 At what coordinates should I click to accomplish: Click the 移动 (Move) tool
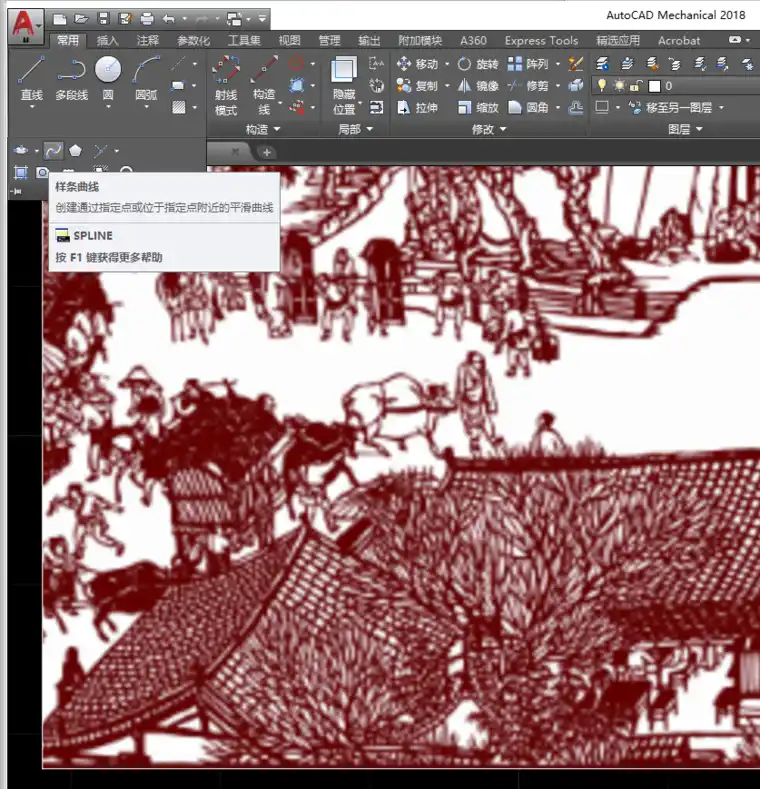[417, 64]
